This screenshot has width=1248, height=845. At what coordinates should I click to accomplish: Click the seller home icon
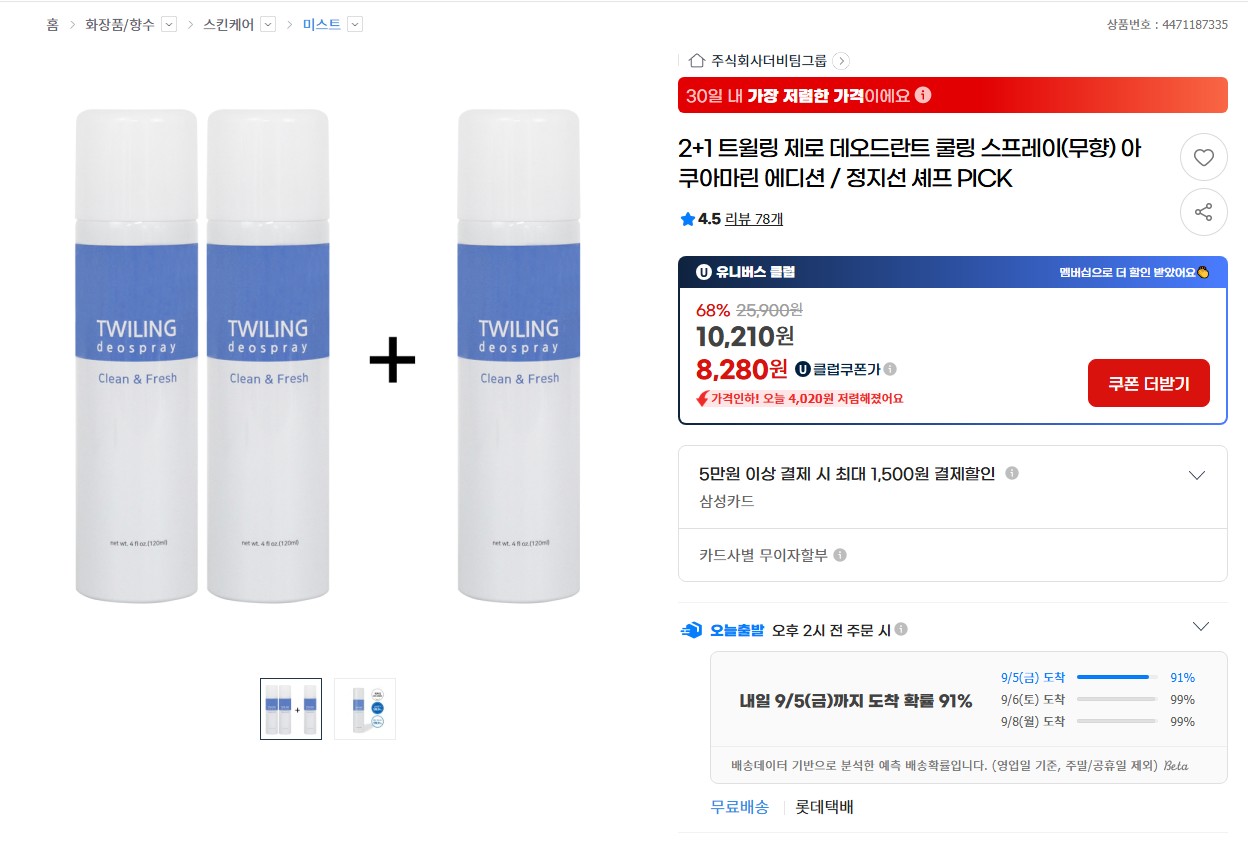pyautogui.click(x=697, y=60)
